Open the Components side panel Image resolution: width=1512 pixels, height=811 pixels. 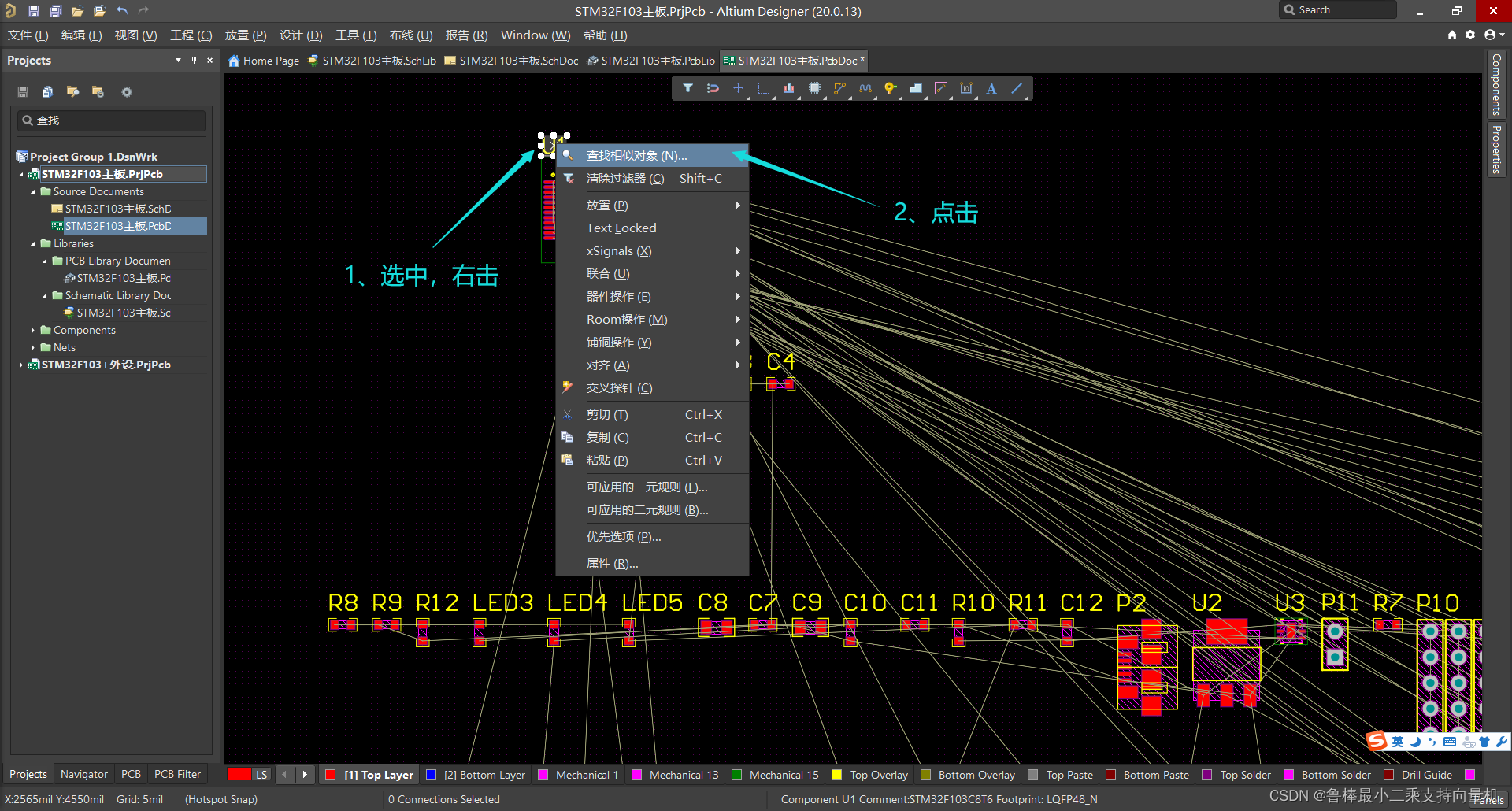pyautogui.click(x=1496, y=84)
